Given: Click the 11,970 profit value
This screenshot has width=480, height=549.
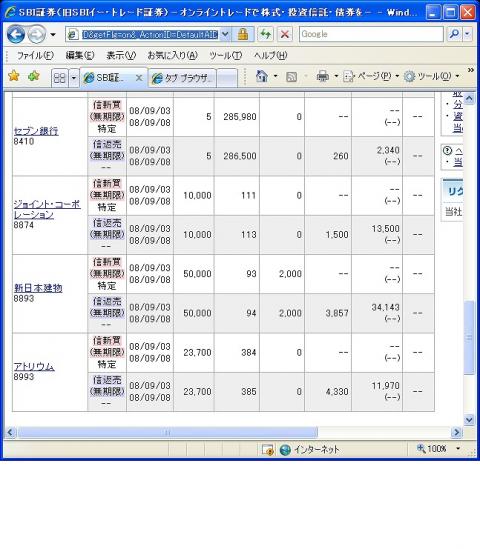Looking at the screenshot, I should coord(385,385).
